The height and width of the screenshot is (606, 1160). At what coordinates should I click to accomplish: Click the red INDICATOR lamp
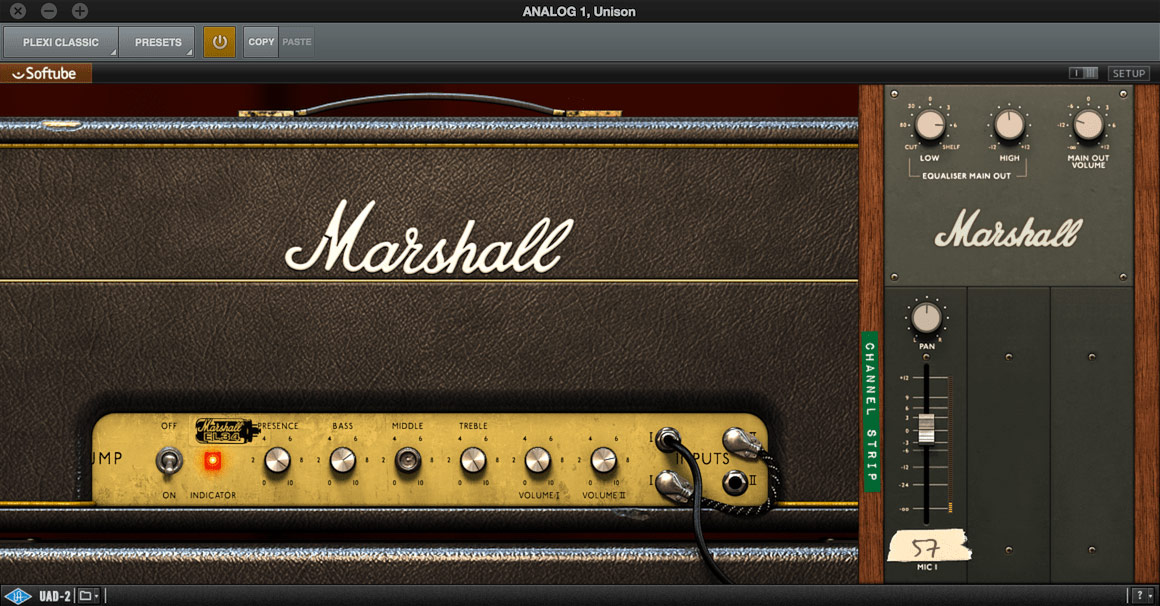click(x=212, y=461)
